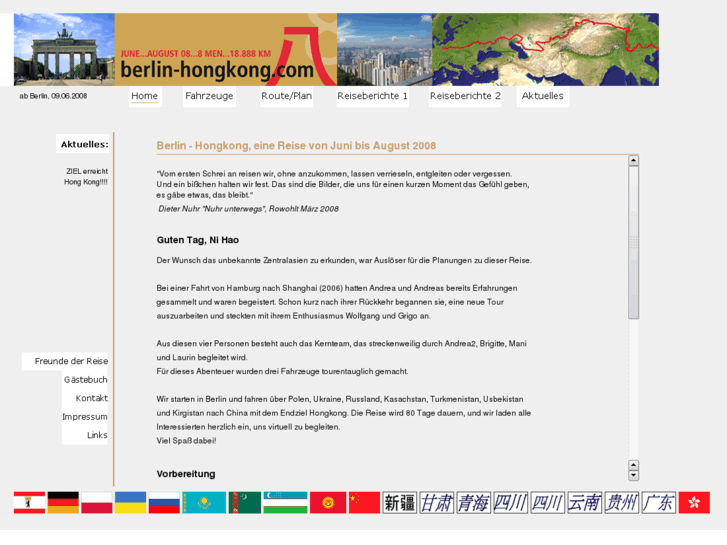Show the Impressum page
Image resolution: width=727 pixels, height=545 pixels.
click(x=85, y=417)
